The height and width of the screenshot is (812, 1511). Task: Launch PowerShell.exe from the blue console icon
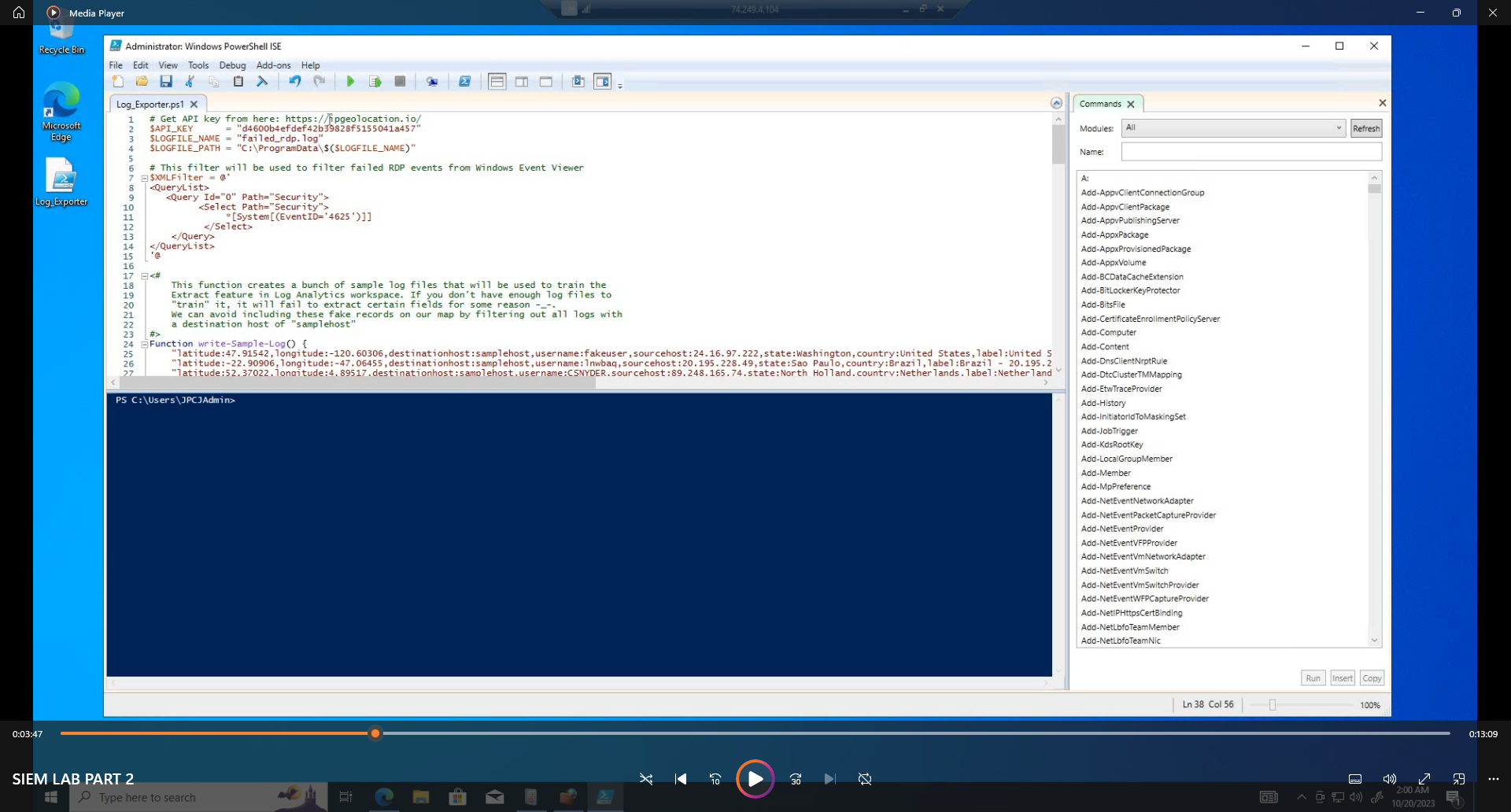[465, 82]
